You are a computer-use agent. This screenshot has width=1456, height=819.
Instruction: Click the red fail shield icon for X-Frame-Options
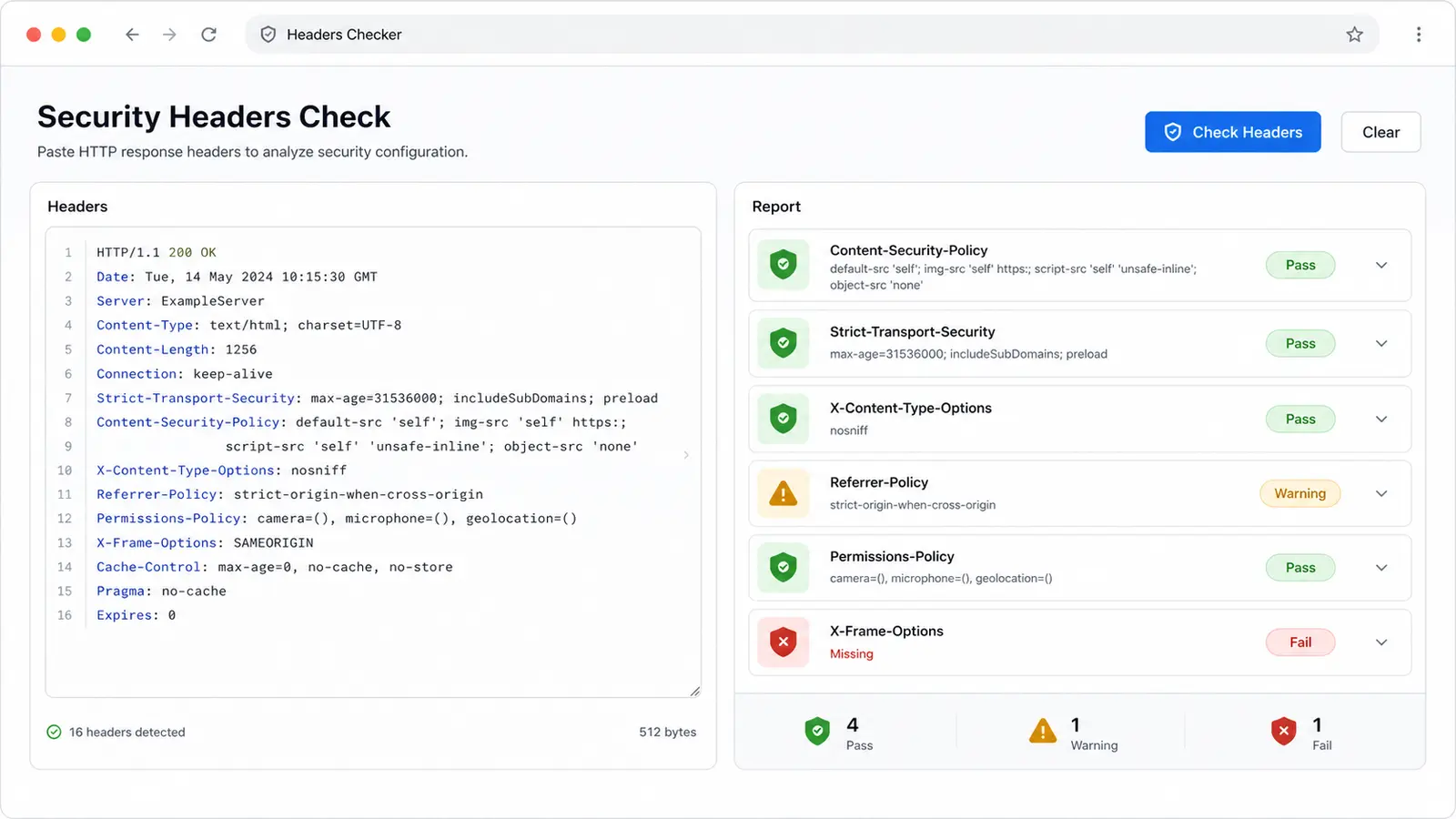[784, 642]
